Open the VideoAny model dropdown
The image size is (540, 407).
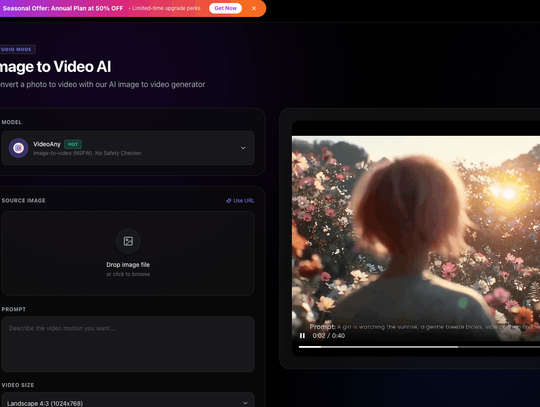[x=128, y=148]
